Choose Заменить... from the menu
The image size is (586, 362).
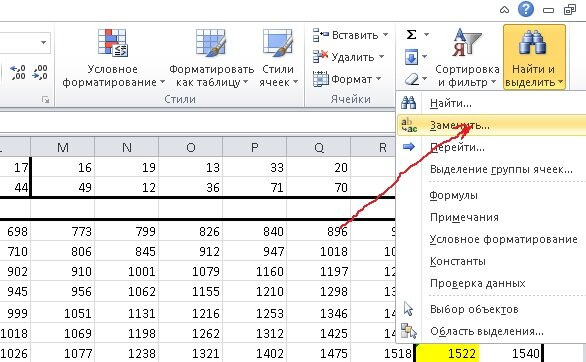(491, 125)
